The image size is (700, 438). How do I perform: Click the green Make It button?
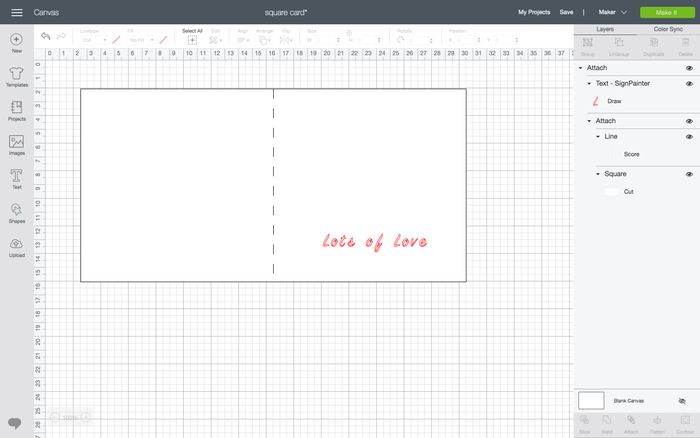(666, 12)
